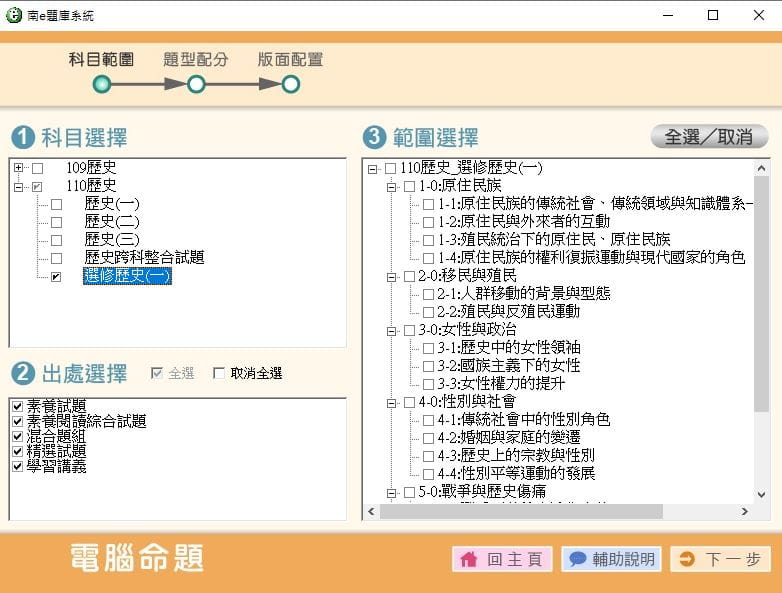
Task: Check 1-3:殖民統治下的原住民 checkbox
Action: [428, 240]
